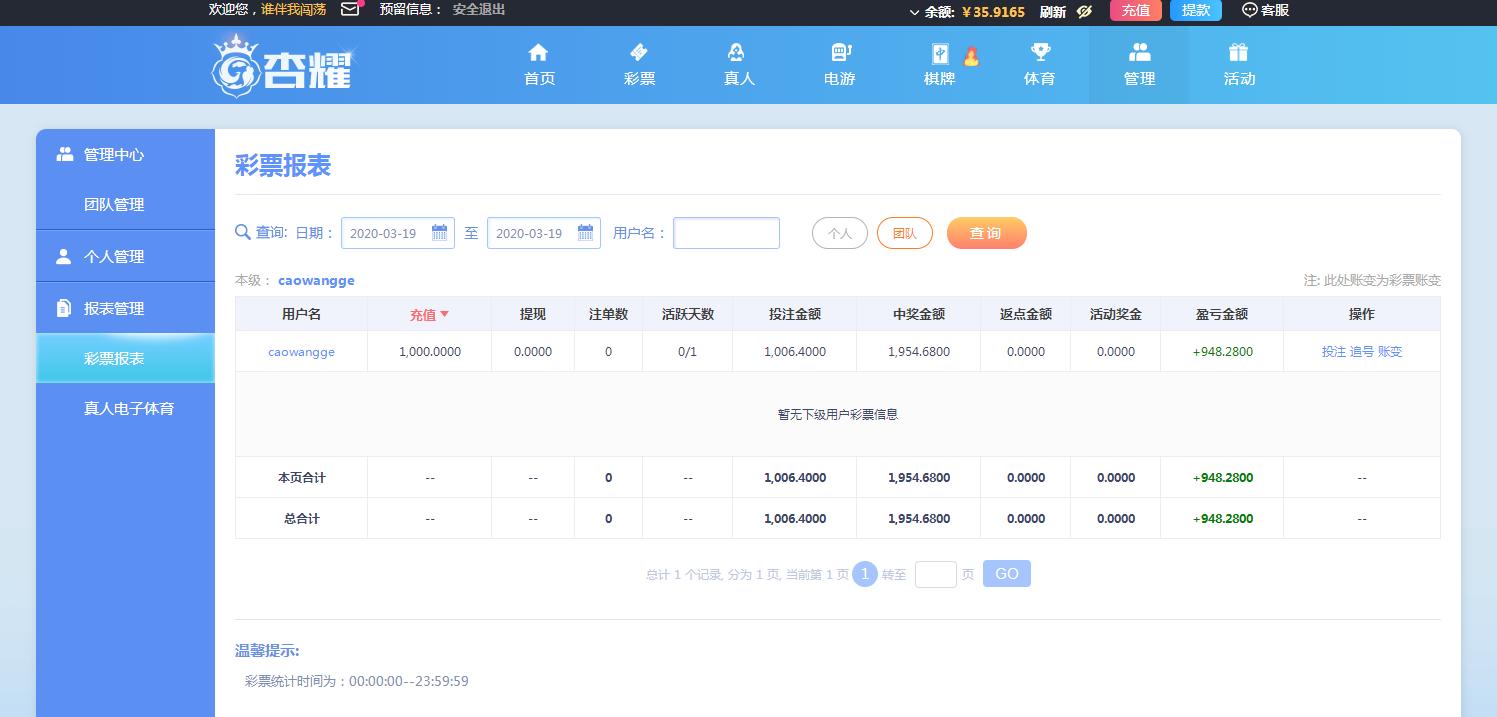Open the 真人 live dealer icon
Image resolution: width=1497 pixels, height=717 pixels.
click(x=738, y=53)
